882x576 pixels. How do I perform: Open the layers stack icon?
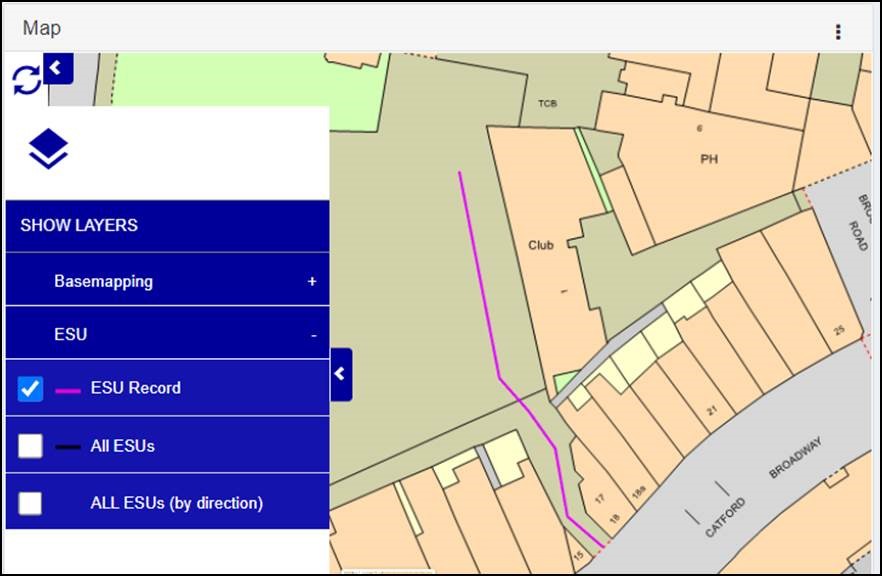(x=48, y=149)
